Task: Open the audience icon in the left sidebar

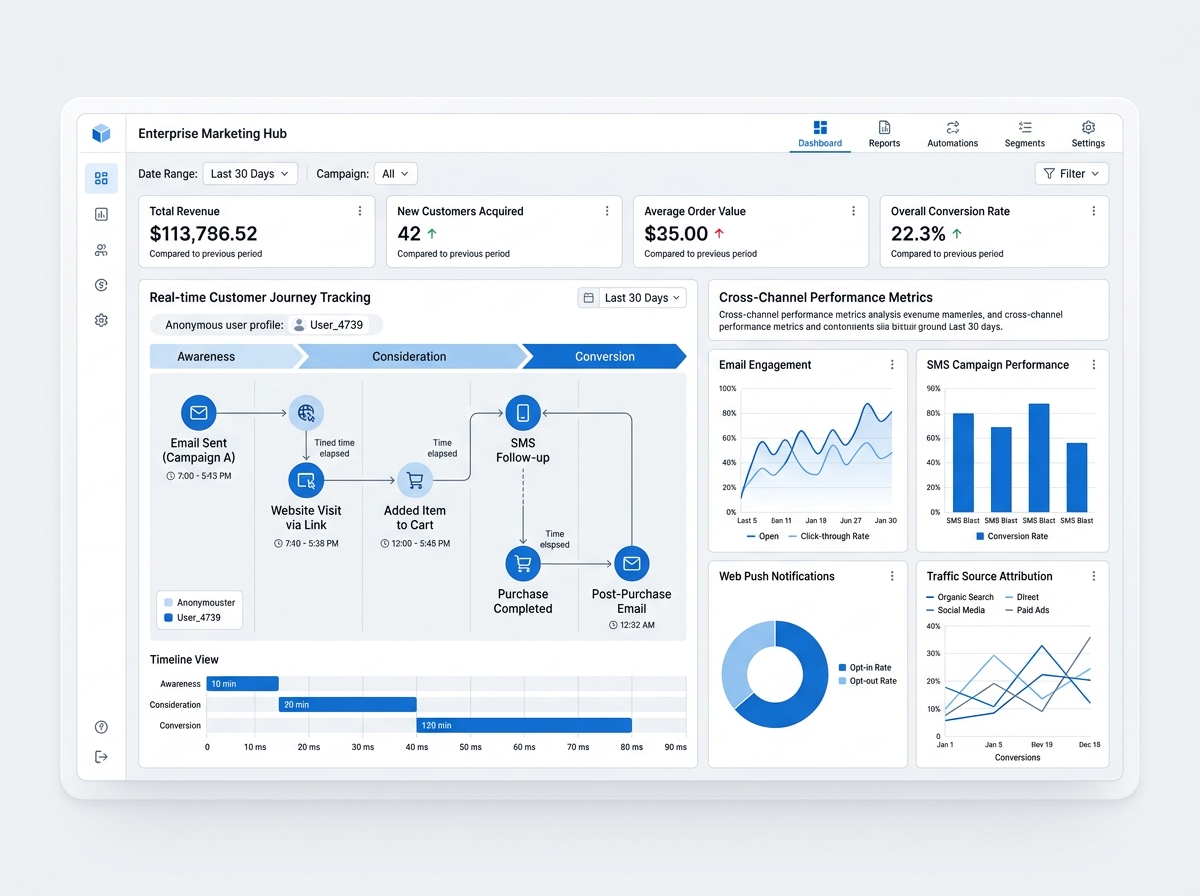Action: pos(100,249)
